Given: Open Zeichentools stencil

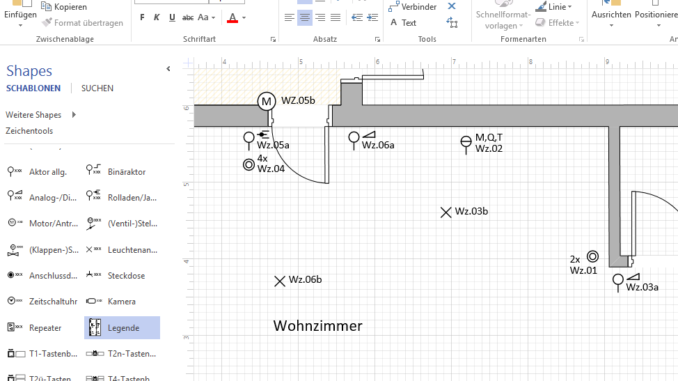Looking at the screenshot, I should pos(29,131).
